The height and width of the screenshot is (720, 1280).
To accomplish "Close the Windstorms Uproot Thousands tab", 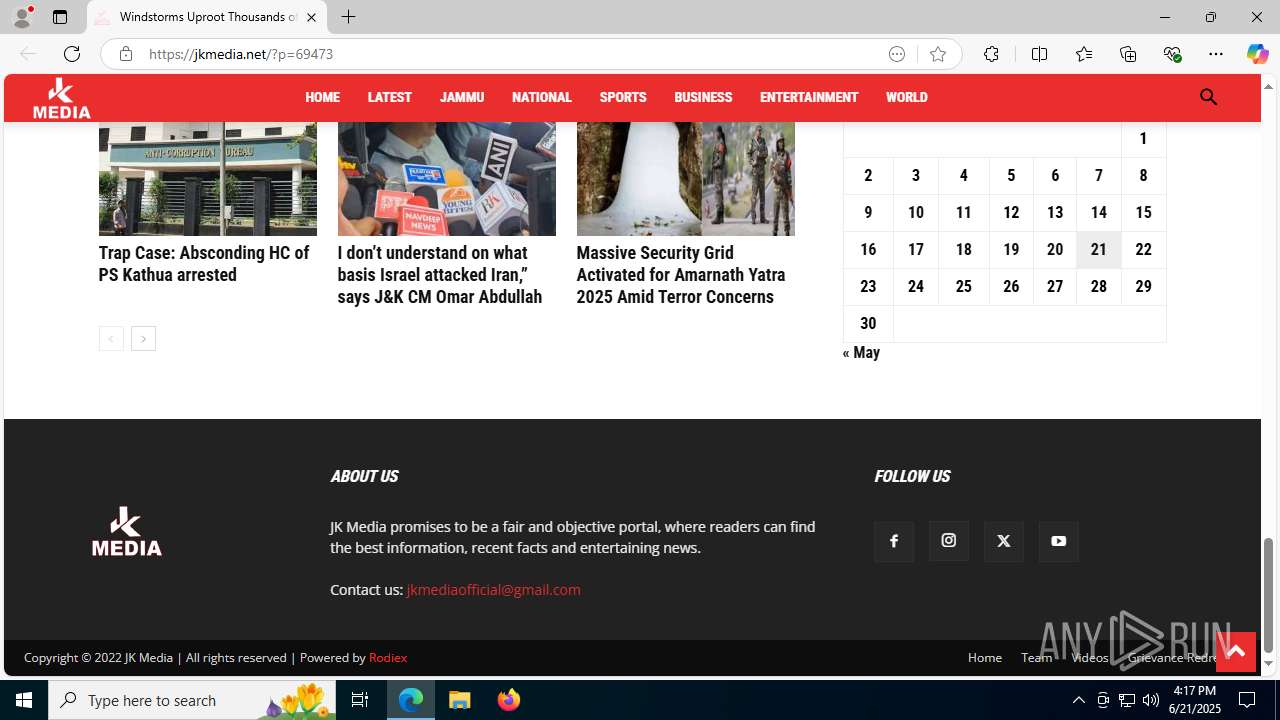I will point(311,17).
